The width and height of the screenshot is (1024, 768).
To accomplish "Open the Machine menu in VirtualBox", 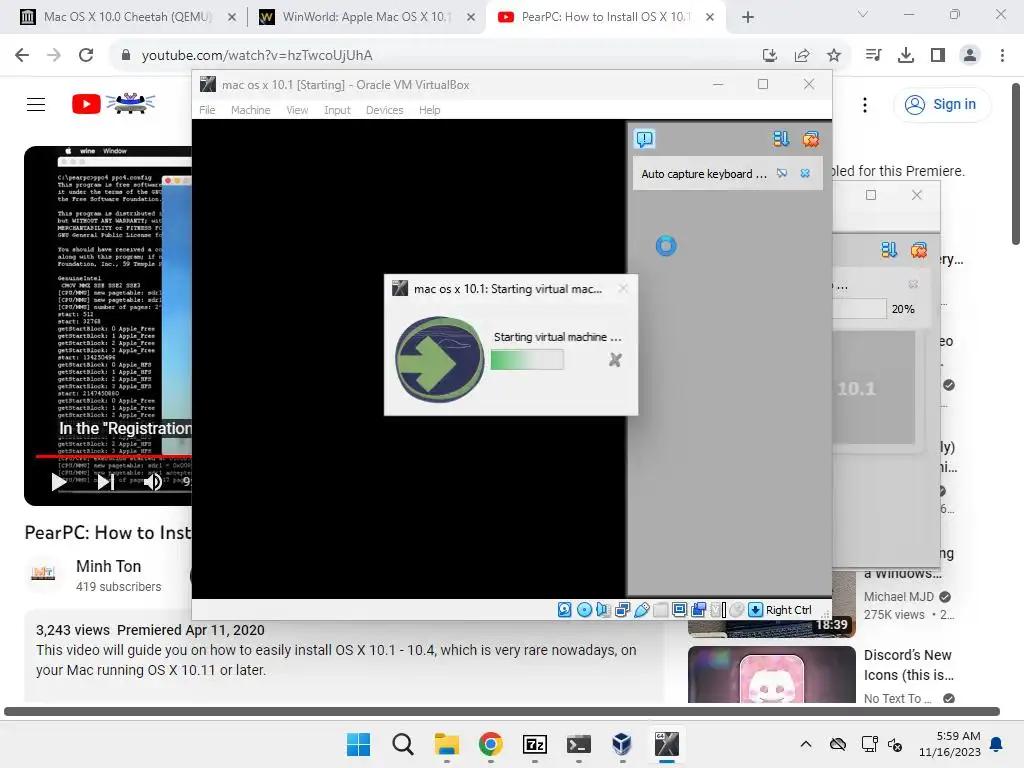I will tap(250, 110).
